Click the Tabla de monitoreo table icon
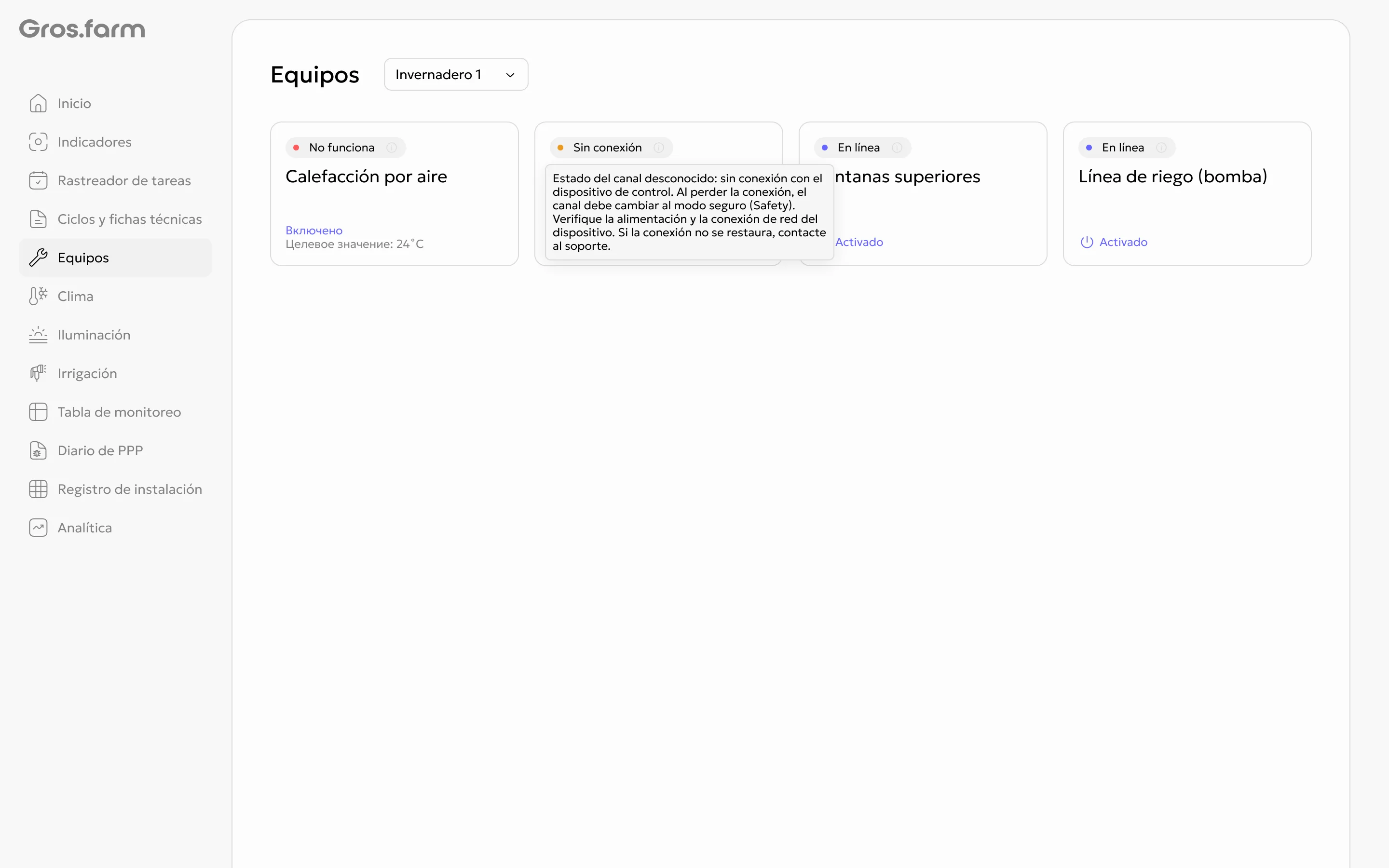The width and height of the screenshot is (1389, 868). (x=38, y=412)
